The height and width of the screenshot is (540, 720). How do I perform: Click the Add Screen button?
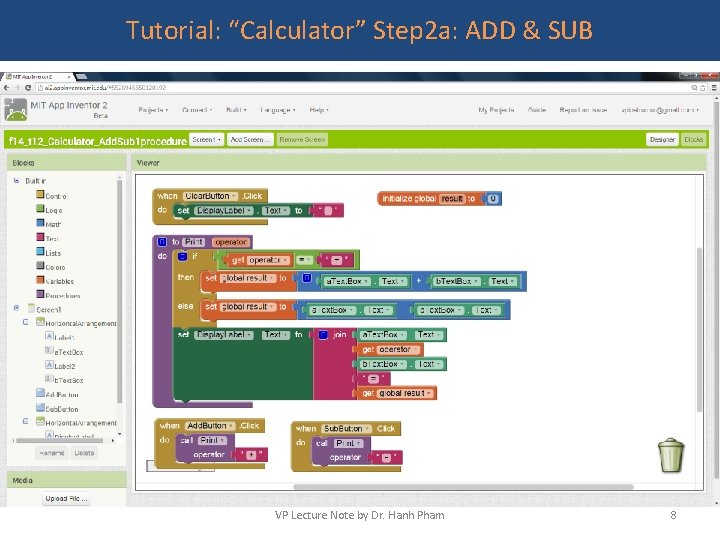[250, 140]
